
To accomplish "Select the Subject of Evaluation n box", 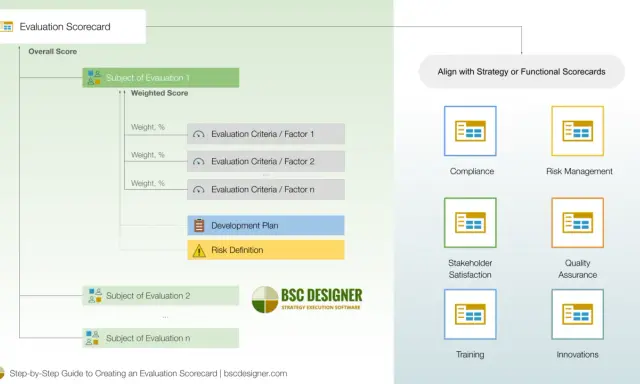I will [161, 338].
